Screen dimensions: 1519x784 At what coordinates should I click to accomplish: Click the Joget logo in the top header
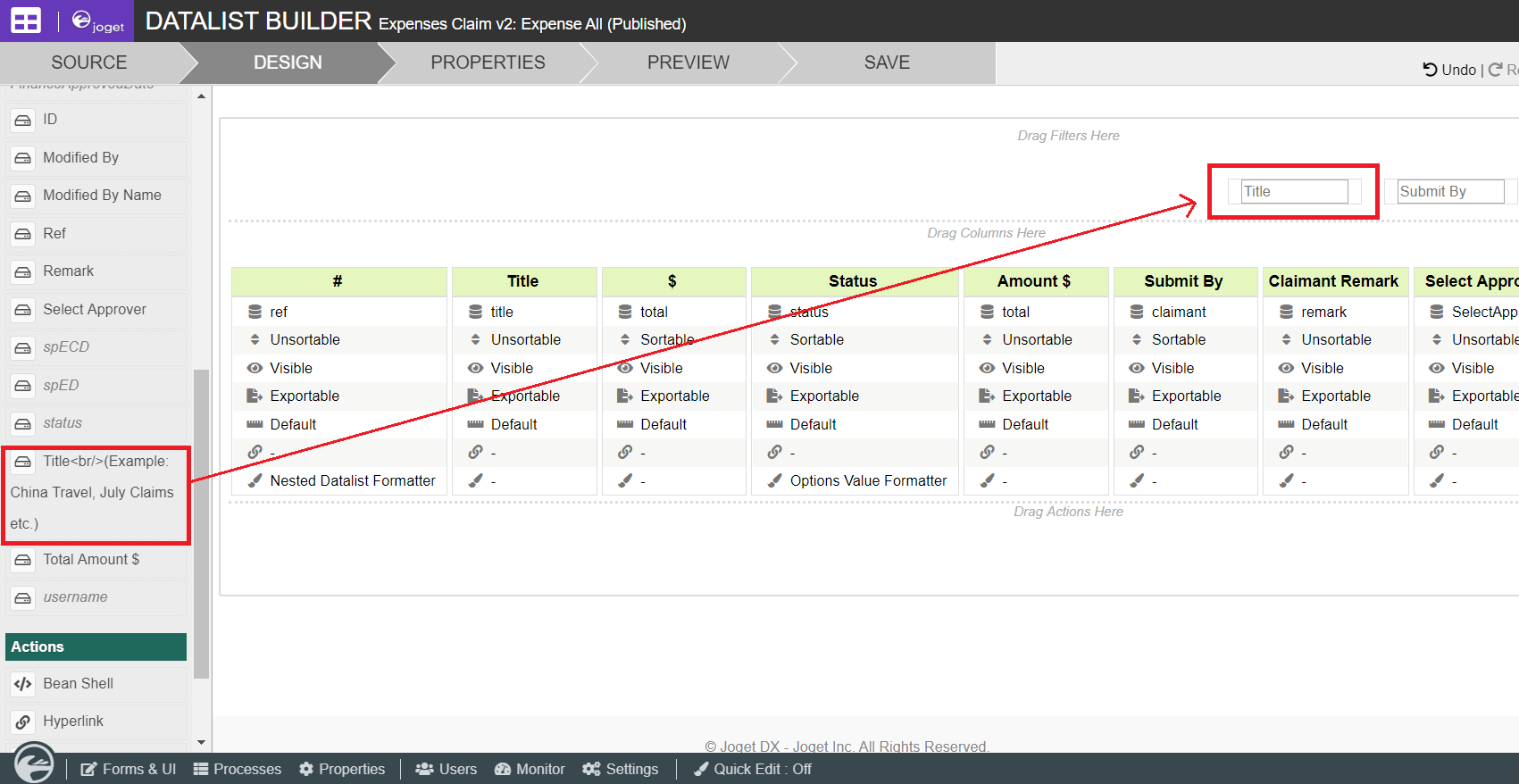point(97,21)
